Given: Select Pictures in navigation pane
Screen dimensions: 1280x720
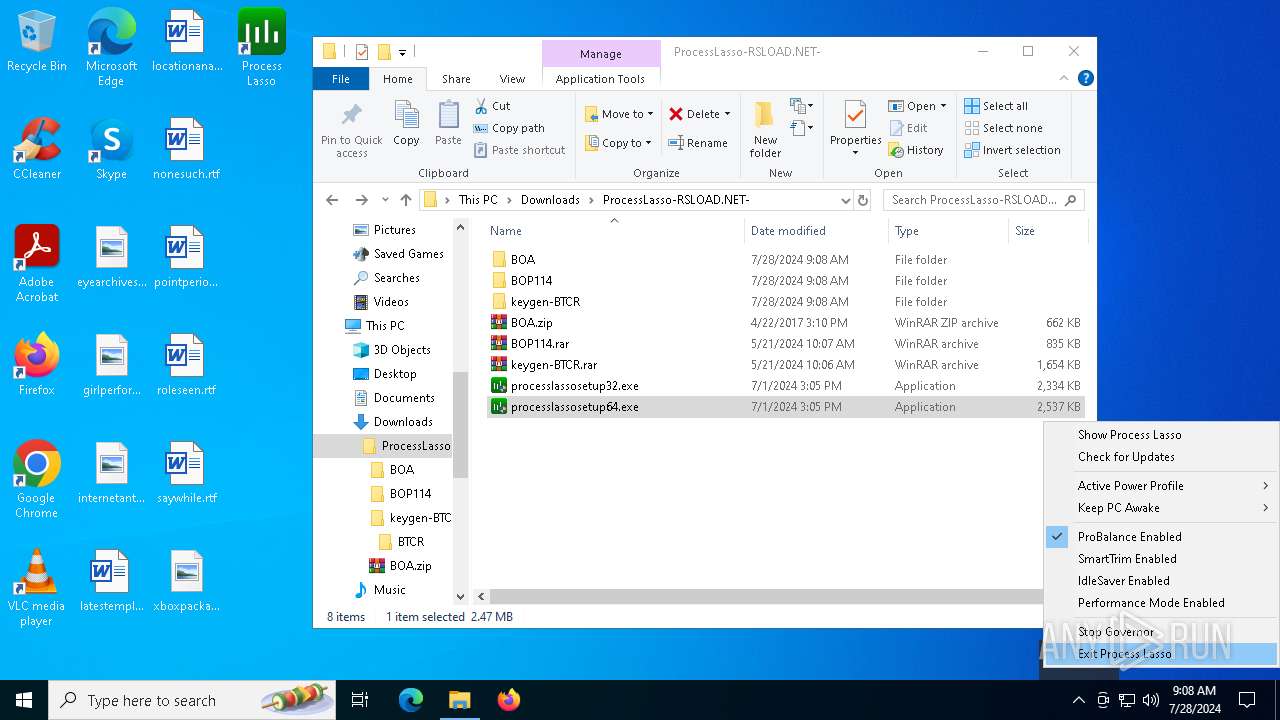Looking at the screenshot, I should coord(394,229).
